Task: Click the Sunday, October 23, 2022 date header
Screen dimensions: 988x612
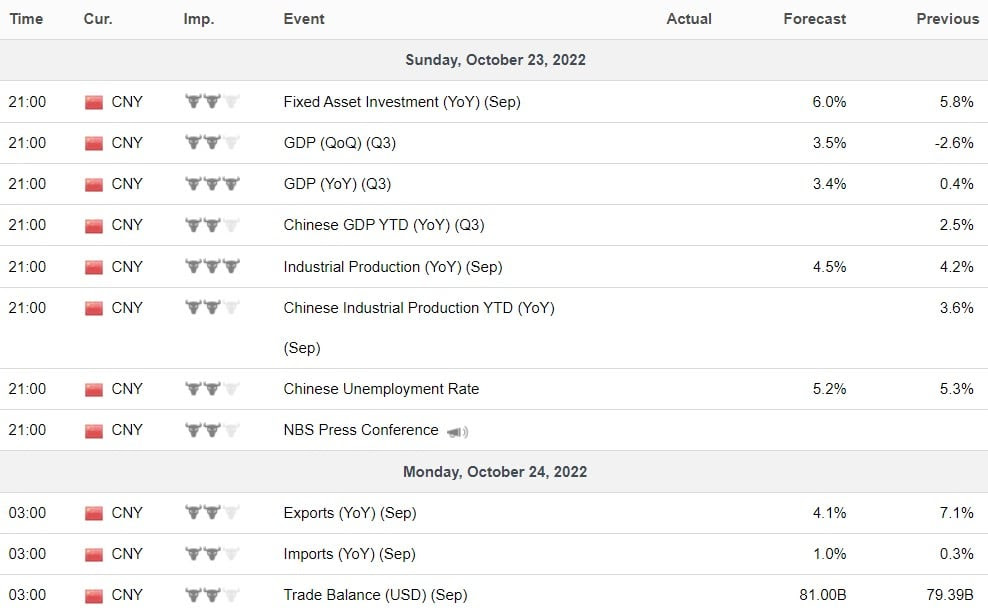Action: (495, 60)
